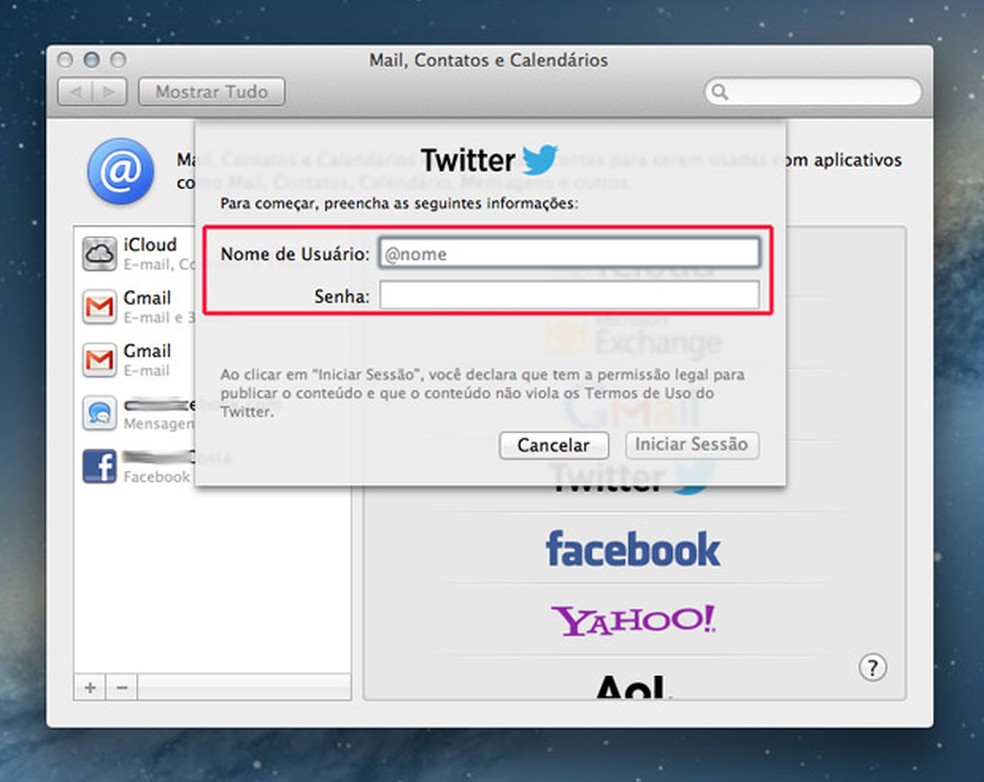
Task: Click the Nome de Usuário field
Action: click(570, 253)
